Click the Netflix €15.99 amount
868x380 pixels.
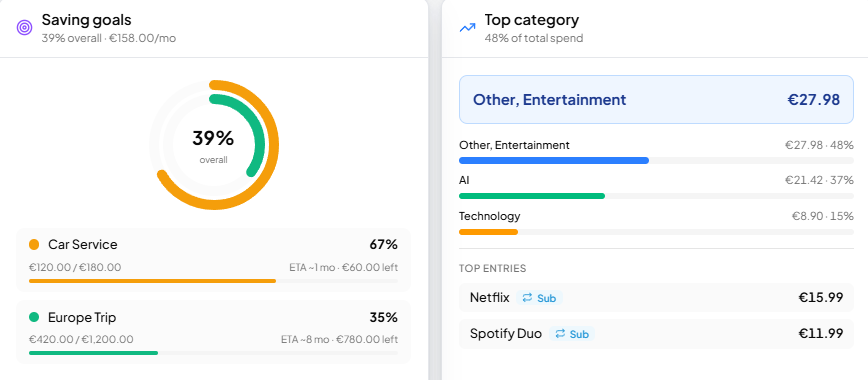click(821, 297)
